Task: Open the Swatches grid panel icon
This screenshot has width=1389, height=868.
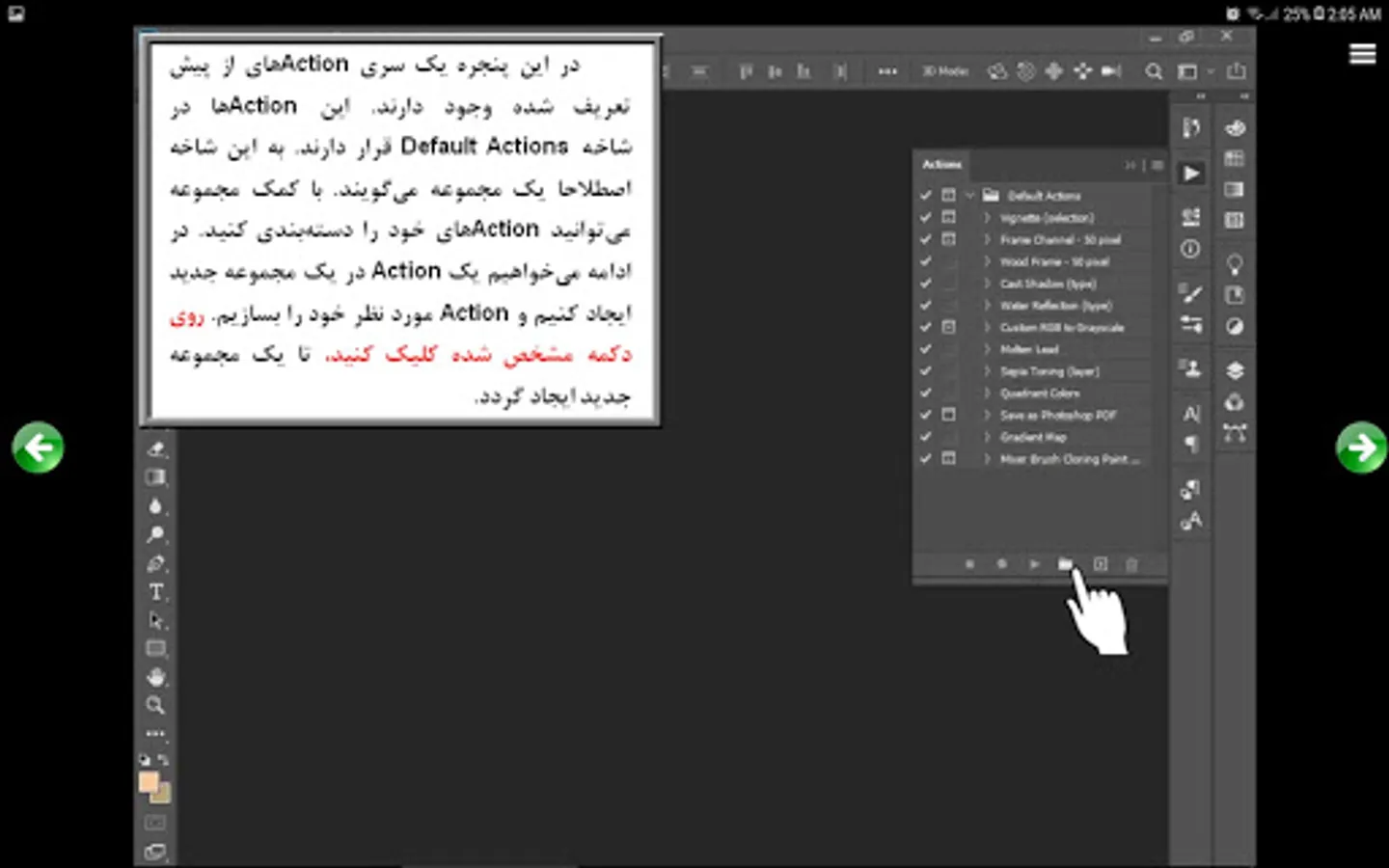Action: 1235,158
